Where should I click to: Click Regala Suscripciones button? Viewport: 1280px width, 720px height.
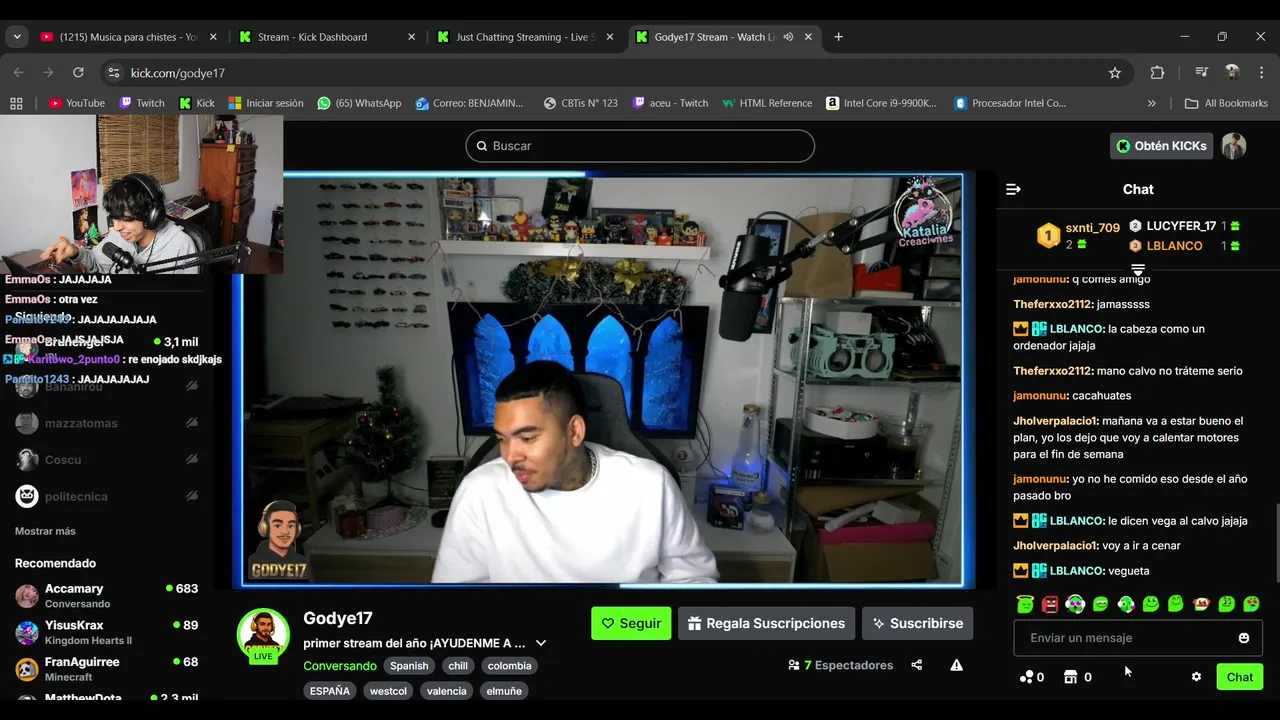[x=766, y=623]
